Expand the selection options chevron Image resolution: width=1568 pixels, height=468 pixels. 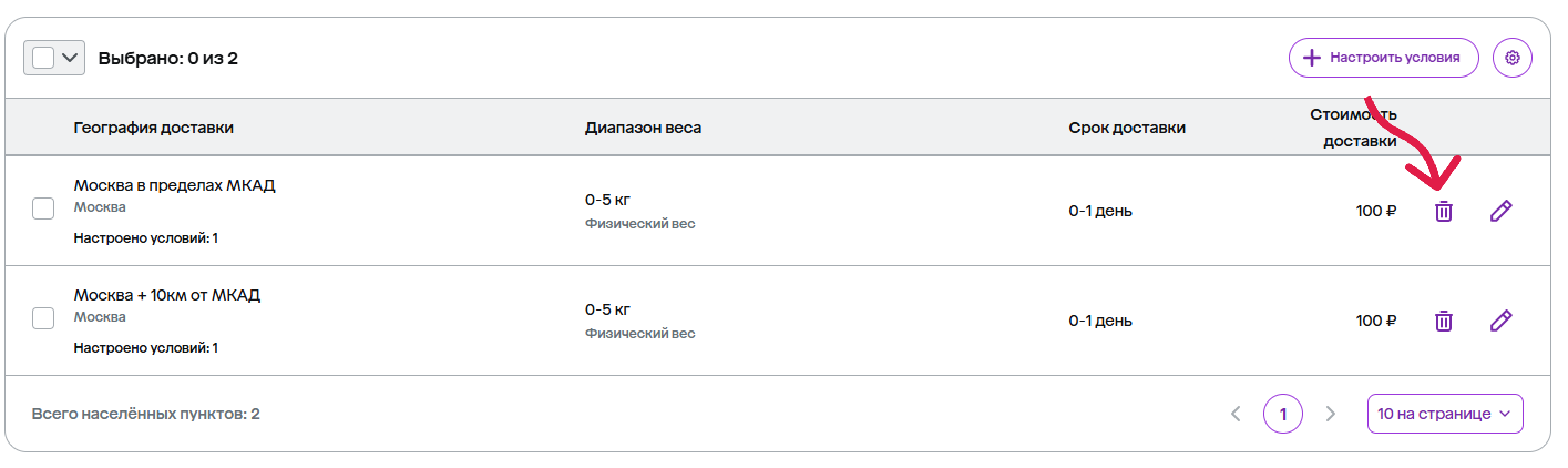pos(70,58)
